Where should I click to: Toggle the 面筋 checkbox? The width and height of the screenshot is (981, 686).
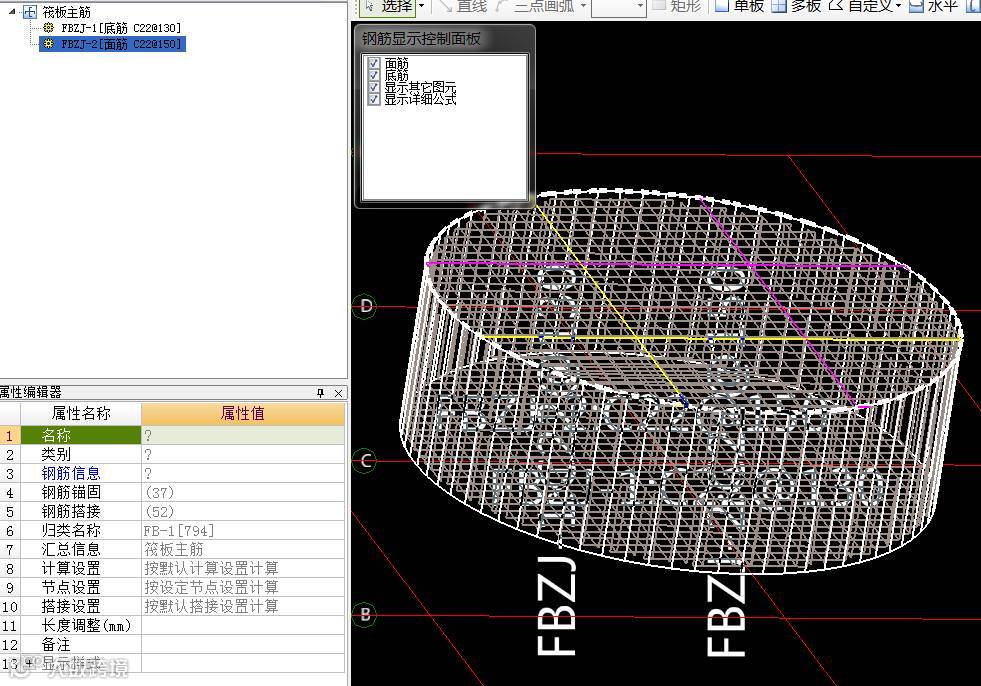[374, 64]
